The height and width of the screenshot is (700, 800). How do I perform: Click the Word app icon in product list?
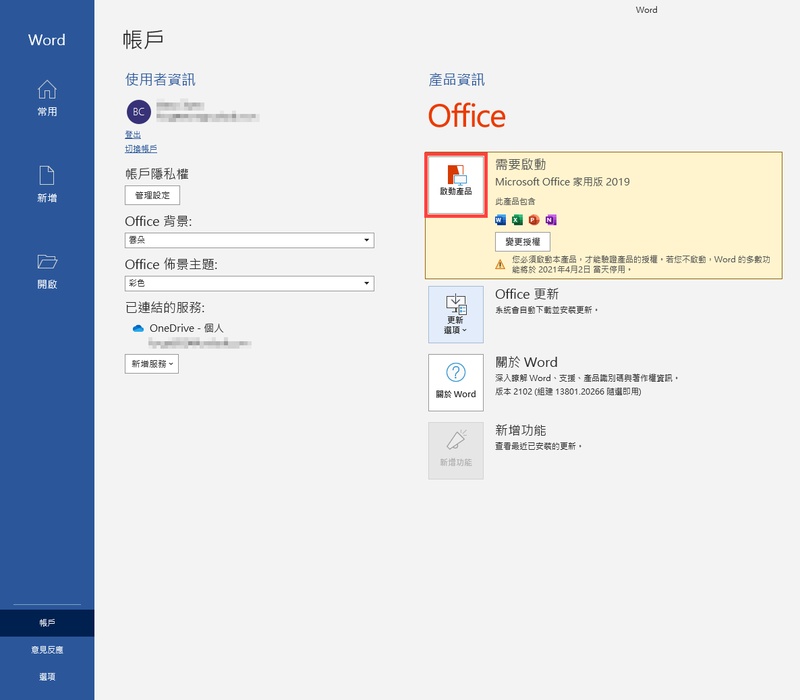[x=501, y=220]
